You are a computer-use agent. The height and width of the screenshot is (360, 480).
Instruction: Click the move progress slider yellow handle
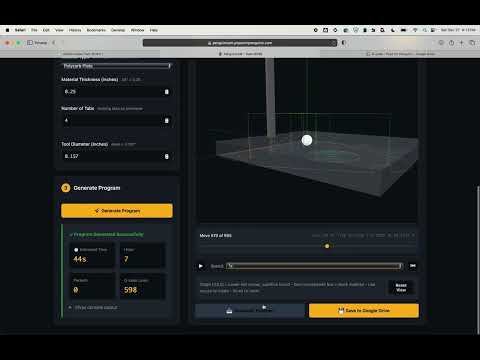click(327, 246)
